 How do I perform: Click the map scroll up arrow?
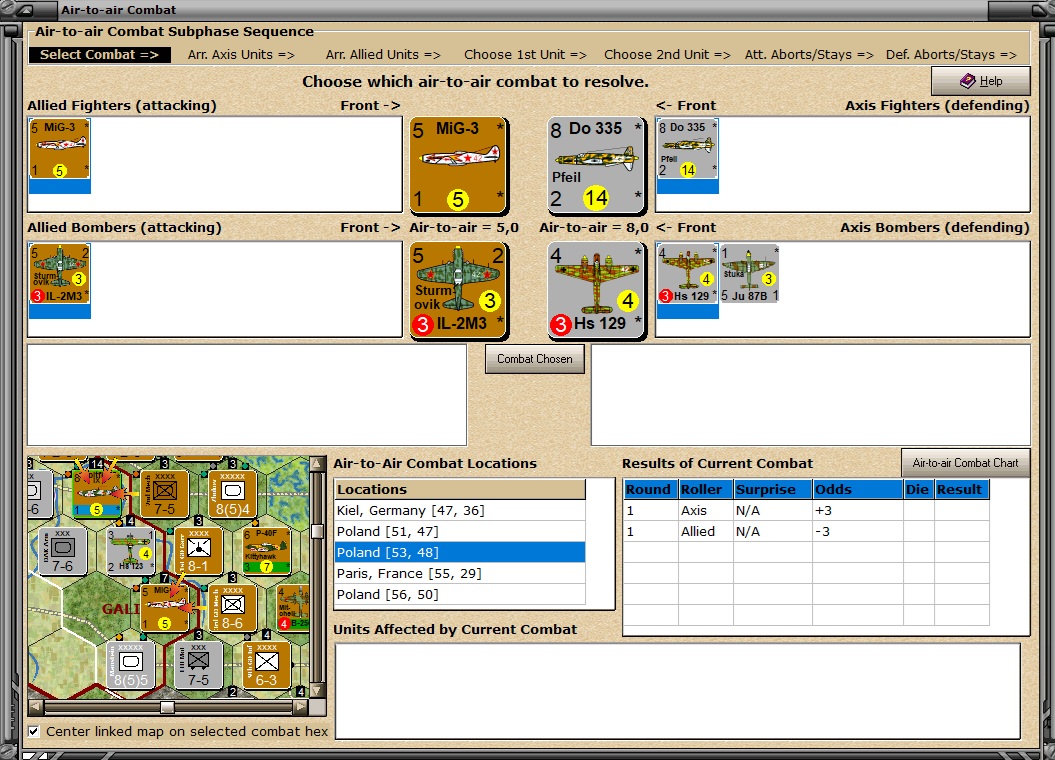click(318, 464)
